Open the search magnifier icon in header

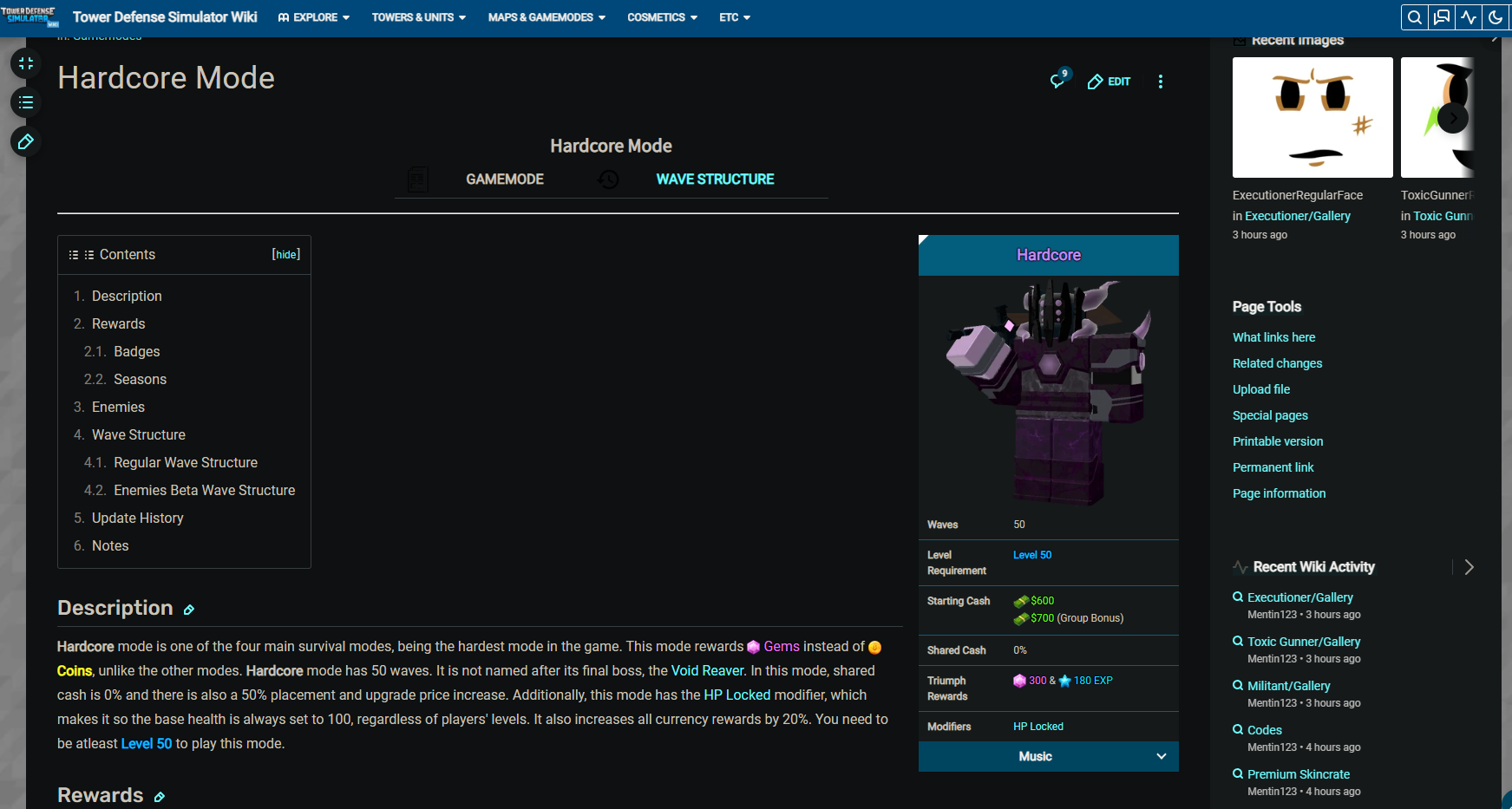(1415, 17)
